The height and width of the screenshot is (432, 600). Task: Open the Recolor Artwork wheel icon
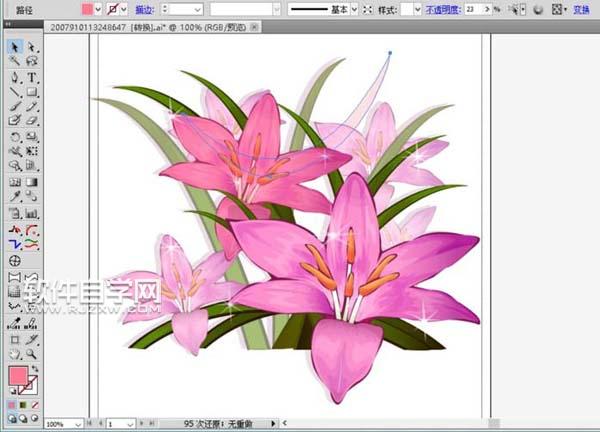coord(538,10)
